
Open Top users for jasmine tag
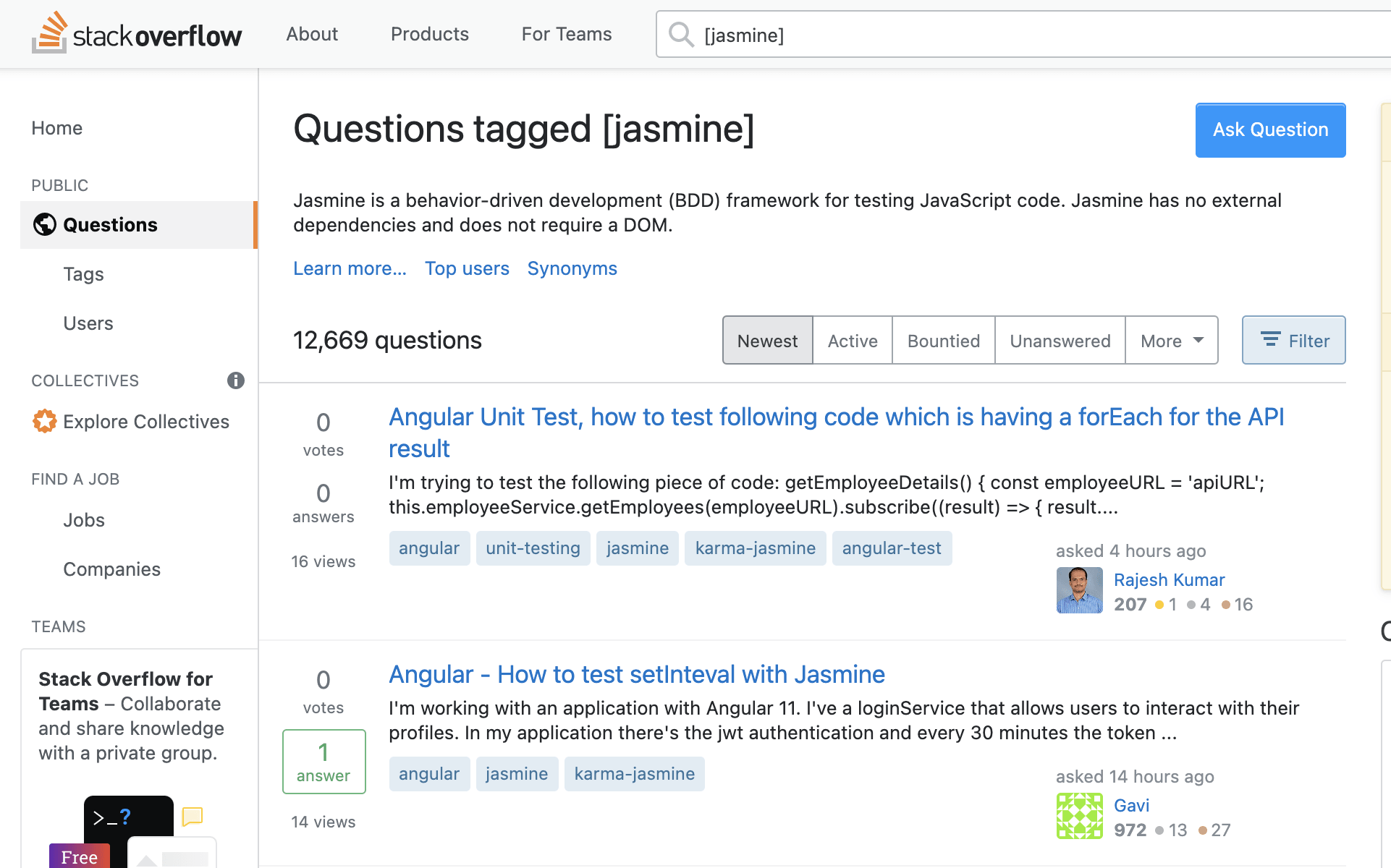(x=467, y=268)
